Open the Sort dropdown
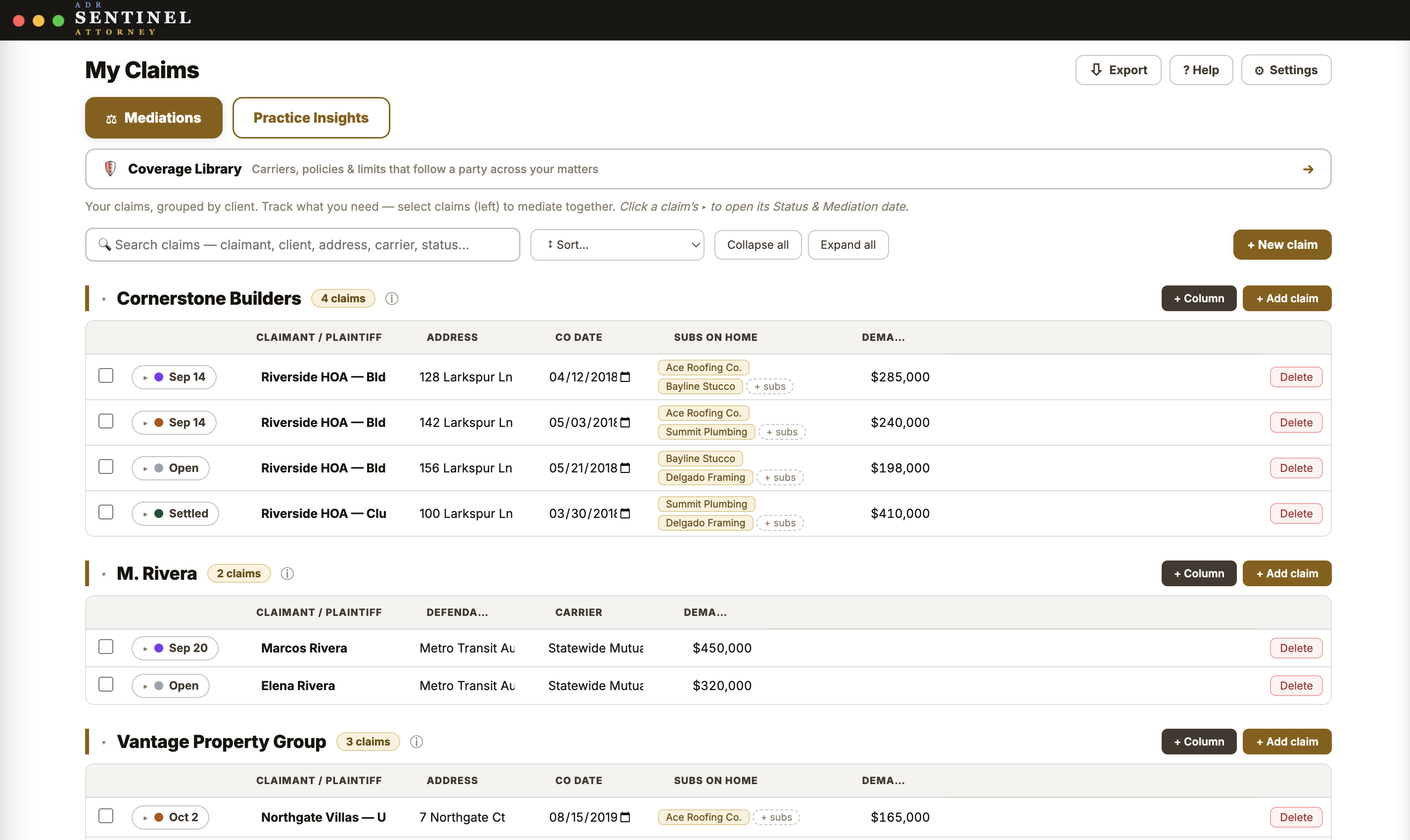This screenshot has width=1410, height=840. [x=617, y=244]
